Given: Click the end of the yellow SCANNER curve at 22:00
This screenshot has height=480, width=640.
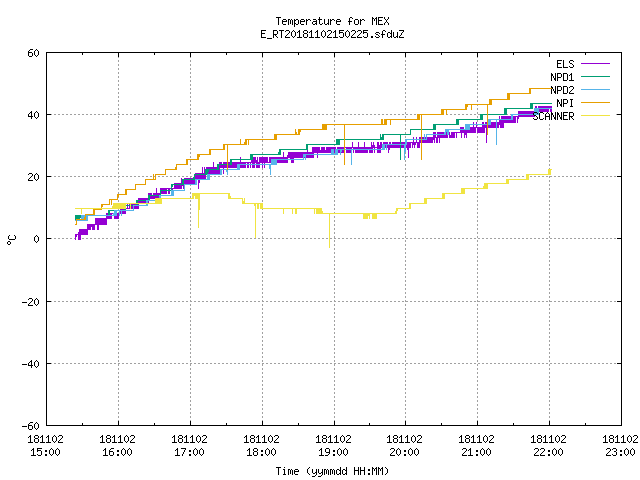Looking at the screenshot, I should point(550,171).
